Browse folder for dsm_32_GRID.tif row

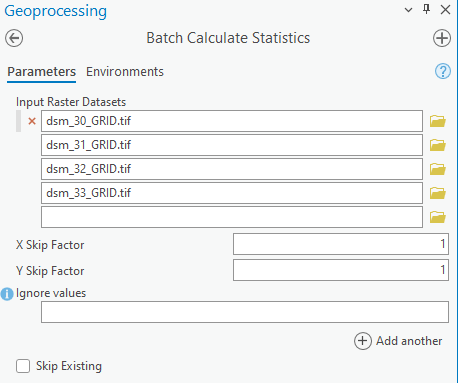pyautogui.click(x=437, y=169)
